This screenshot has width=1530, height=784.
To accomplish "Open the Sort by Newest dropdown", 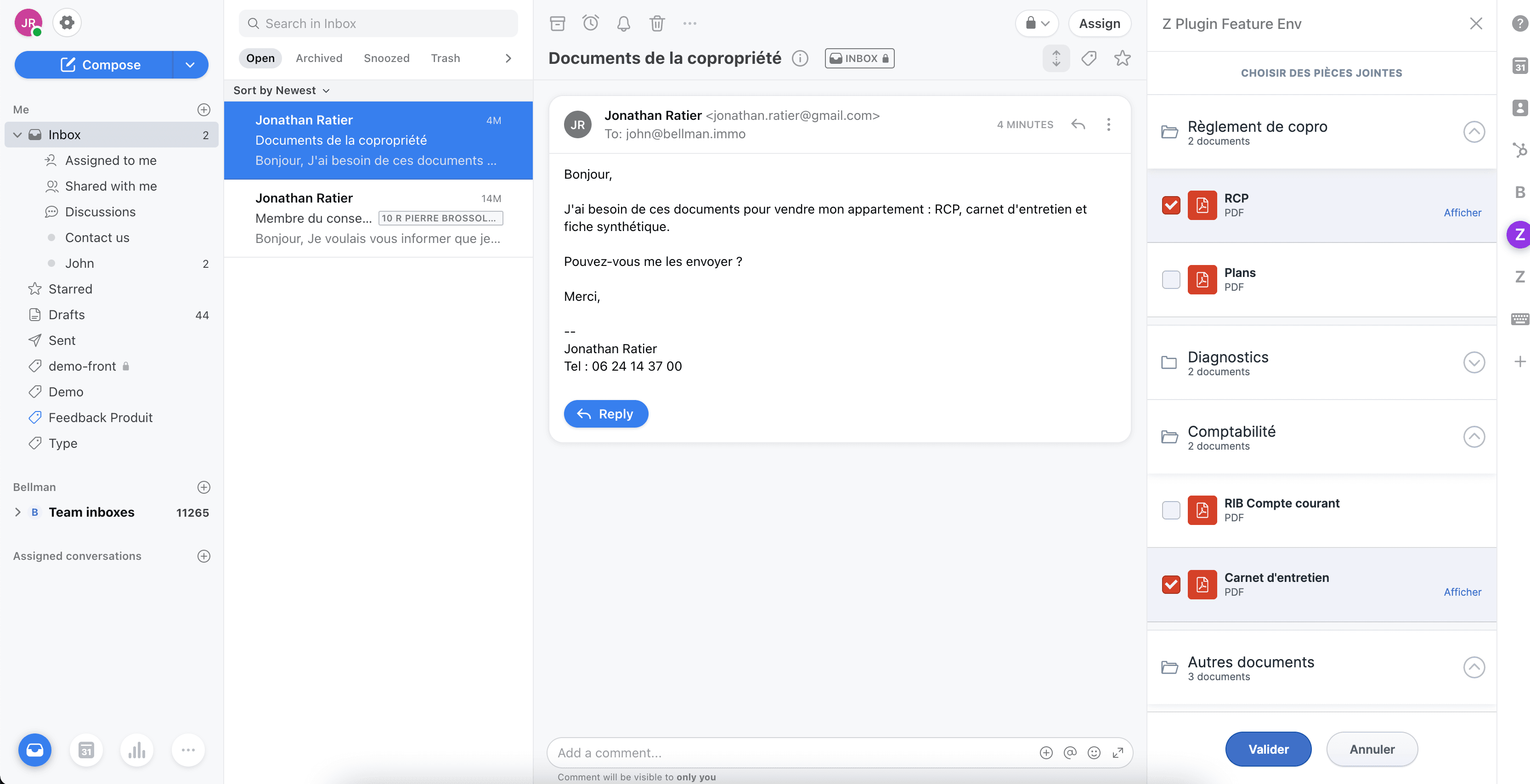I will (282, 90).
